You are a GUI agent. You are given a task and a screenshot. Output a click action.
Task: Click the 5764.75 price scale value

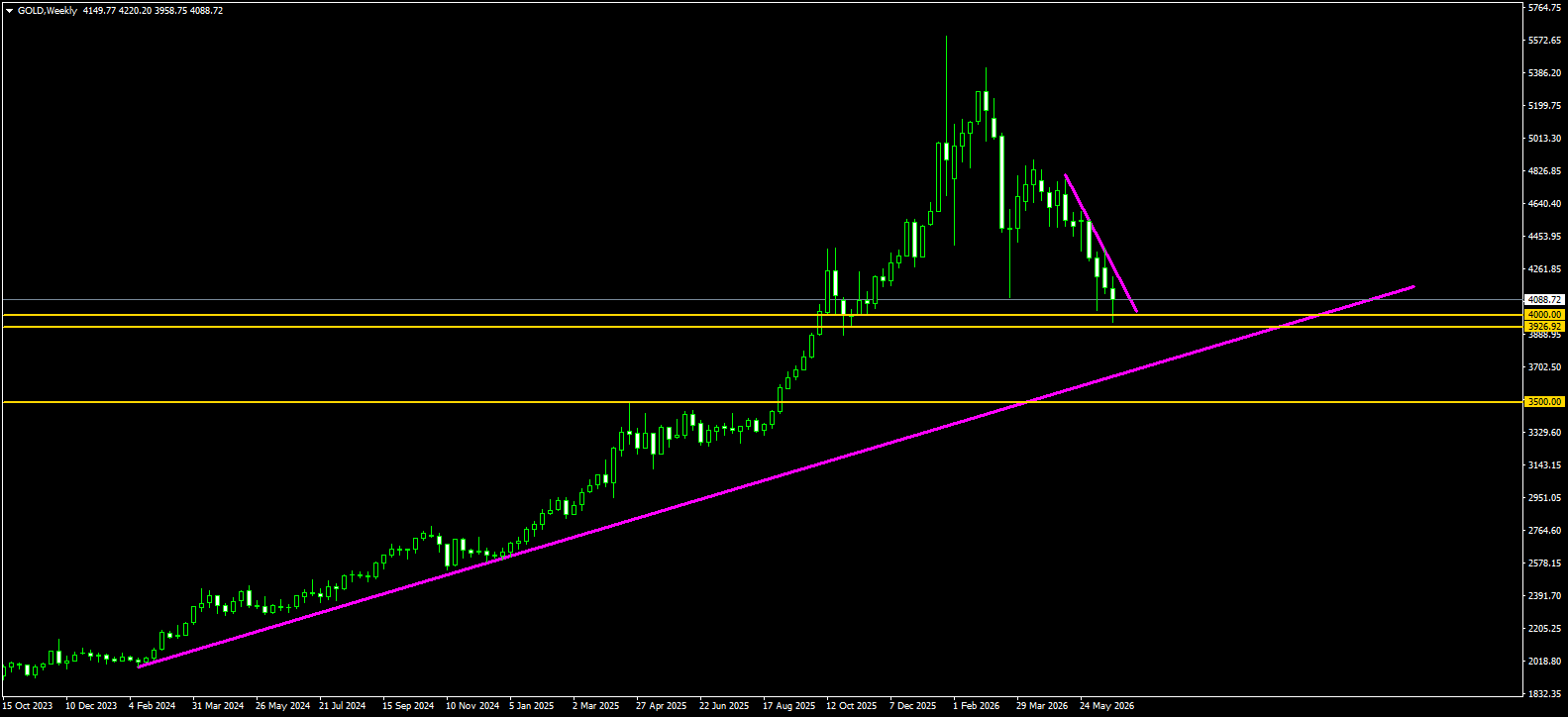1545,8
